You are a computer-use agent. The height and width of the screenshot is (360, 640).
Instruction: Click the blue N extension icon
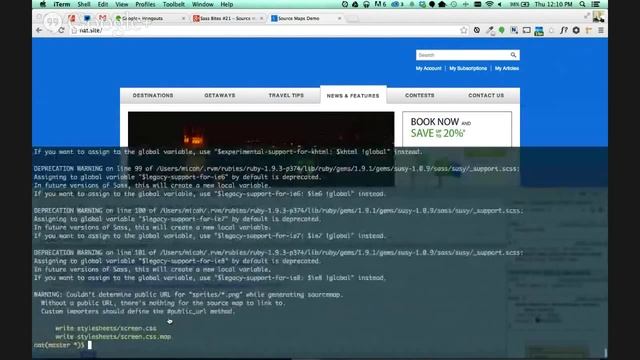[x=514, y=30]
